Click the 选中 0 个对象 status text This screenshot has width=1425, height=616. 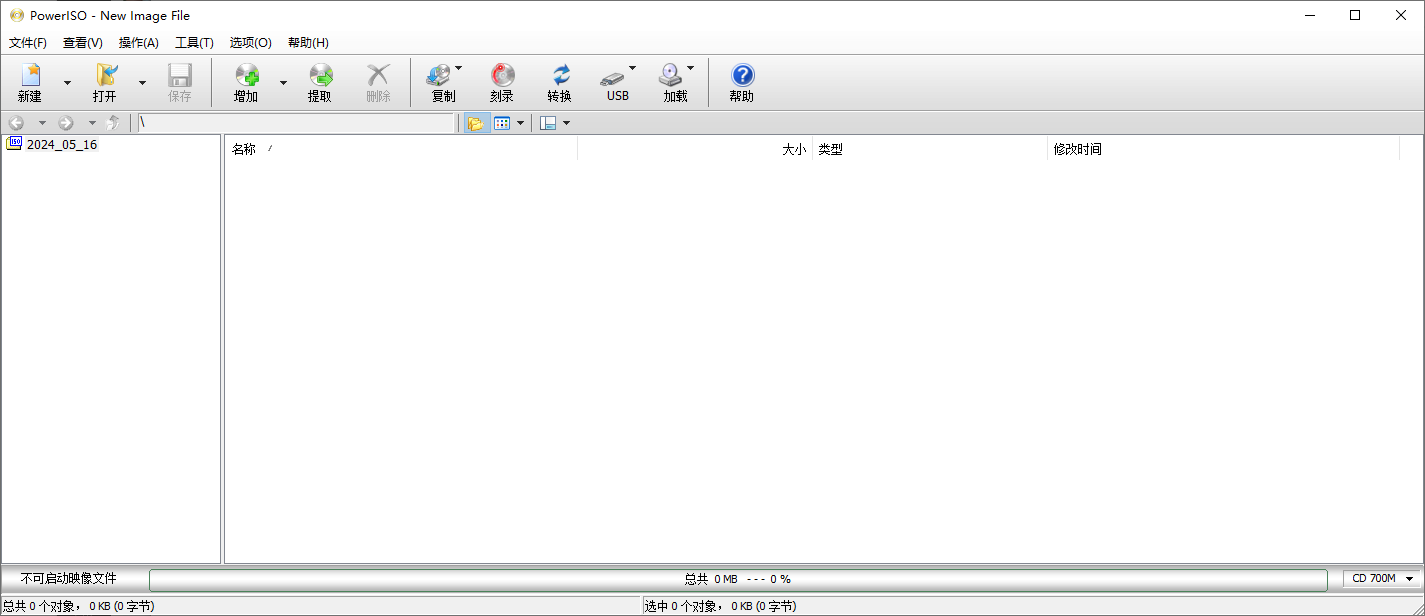(720, 606)
